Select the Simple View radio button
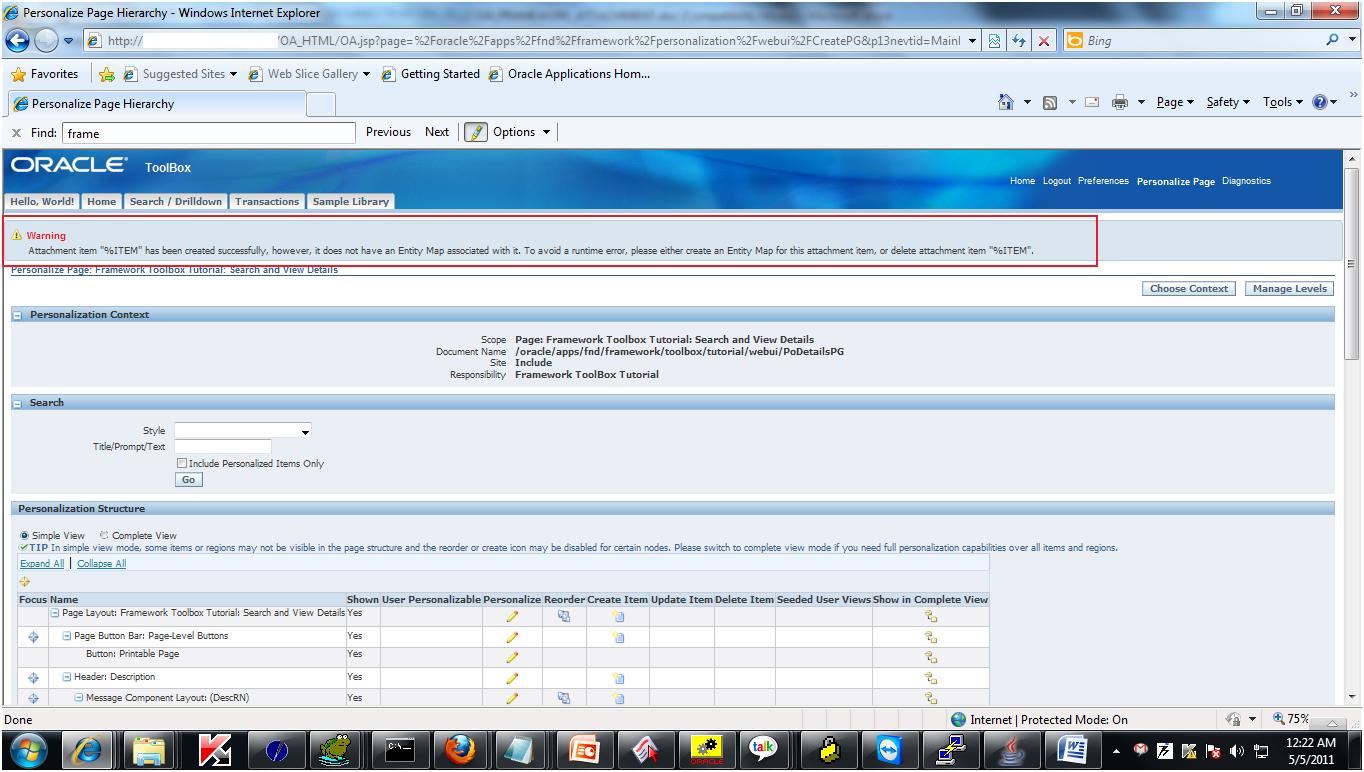This screenshot has width=1364, height=772. [24, 536]
